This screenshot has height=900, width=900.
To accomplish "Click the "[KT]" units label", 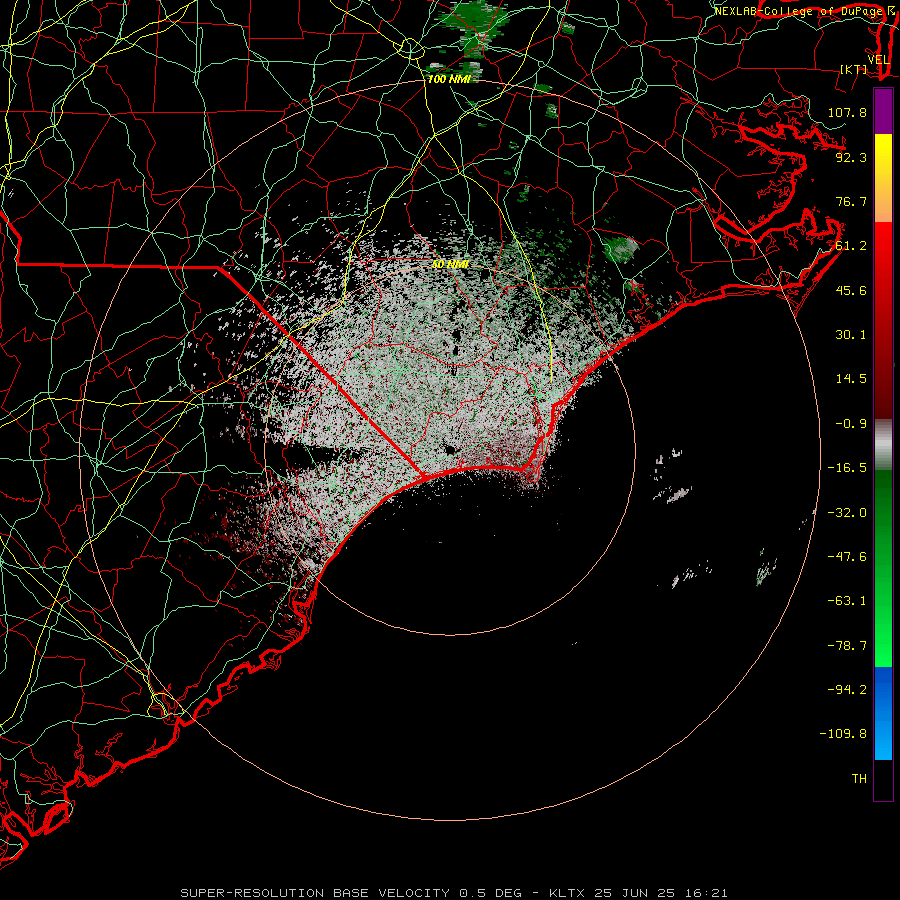I will click(x=854, y=69).
